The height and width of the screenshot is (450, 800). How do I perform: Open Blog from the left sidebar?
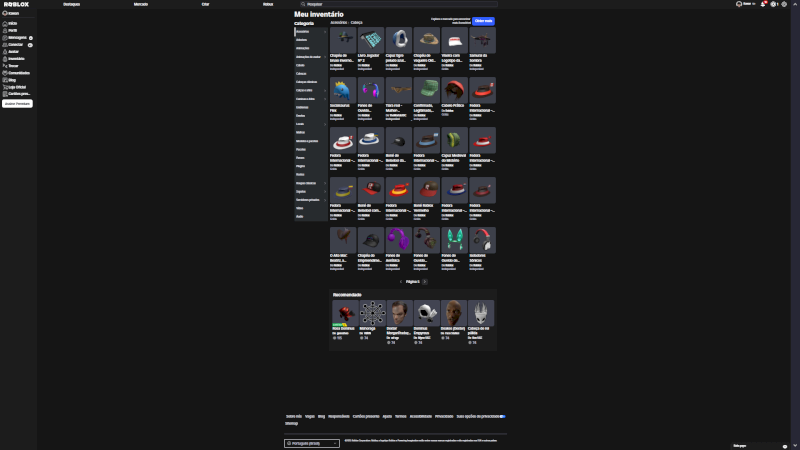(x=10, y=80)
